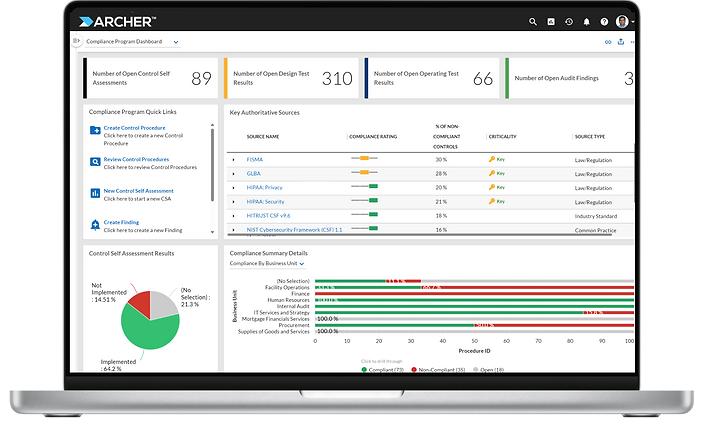Image resolution: width=704 pixels, height=444 pixels.
Task: Click the Create Control Procedure icon
Action: [x=95, y=130]
